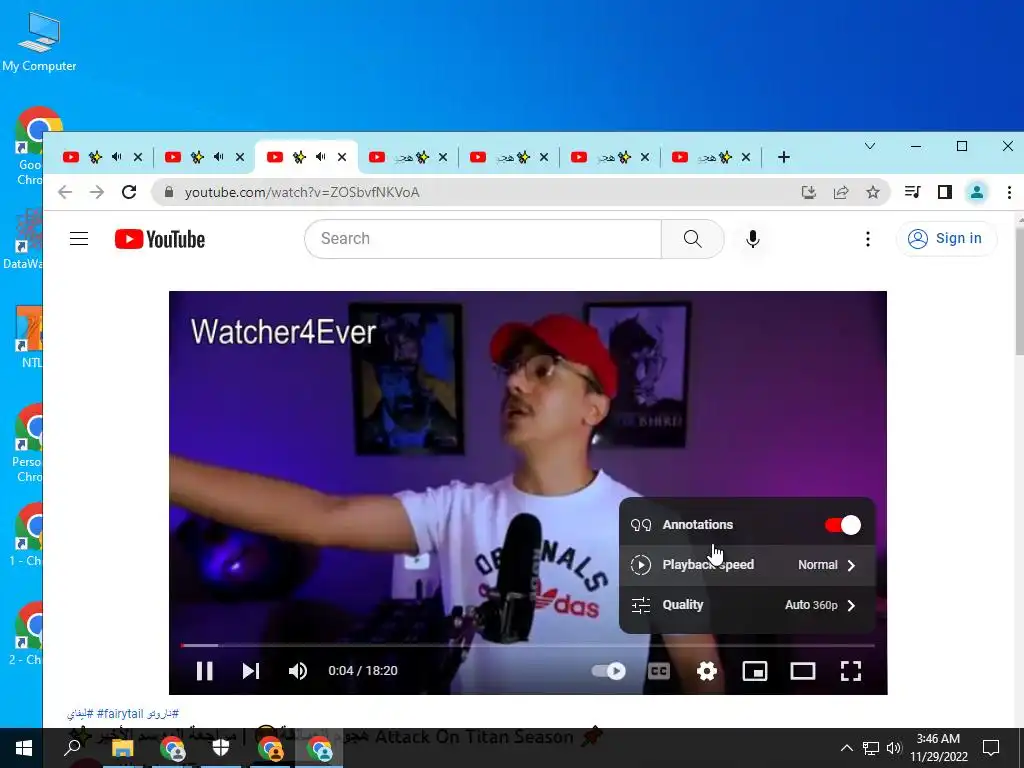Pause the video with the pause button
The height and width of the screenshot is (768, 1024).
(x=204, y=671)
